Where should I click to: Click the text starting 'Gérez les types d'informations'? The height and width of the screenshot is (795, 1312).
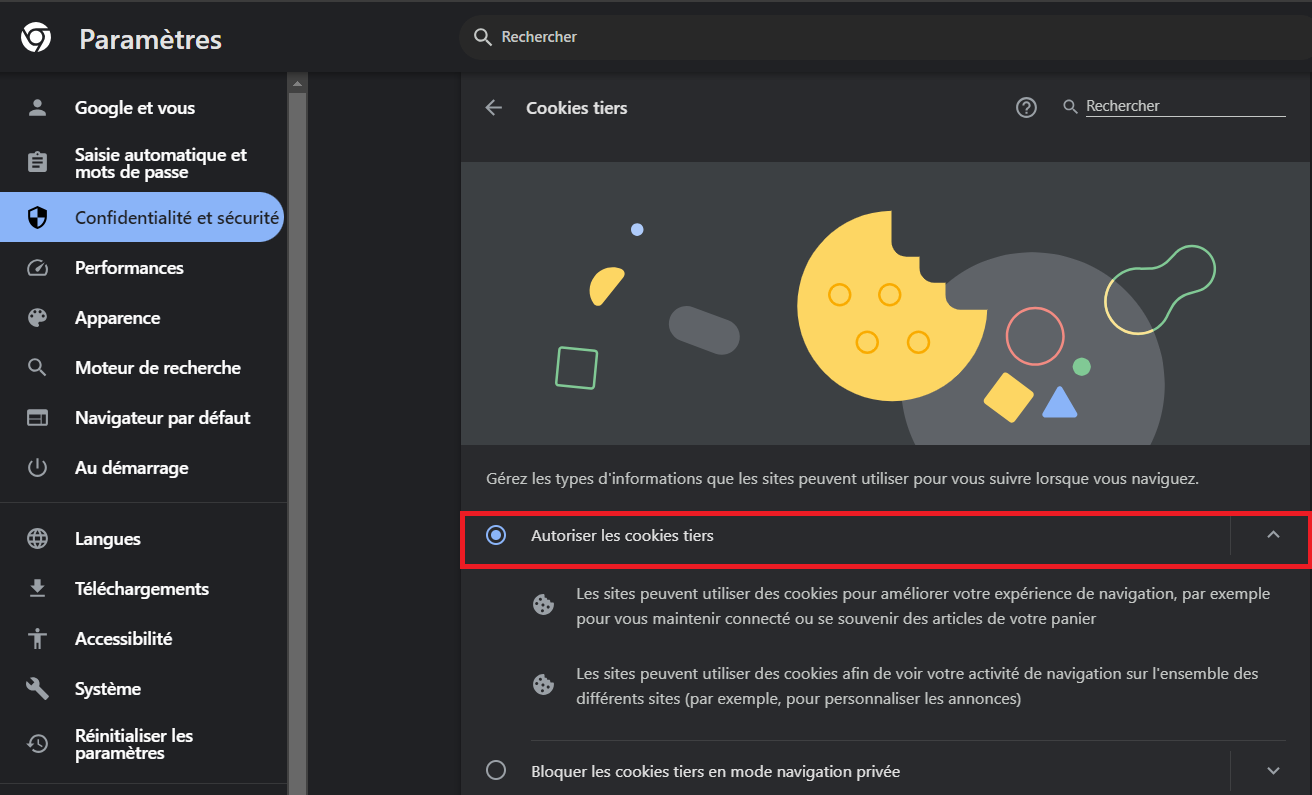(x=842, y=479)
